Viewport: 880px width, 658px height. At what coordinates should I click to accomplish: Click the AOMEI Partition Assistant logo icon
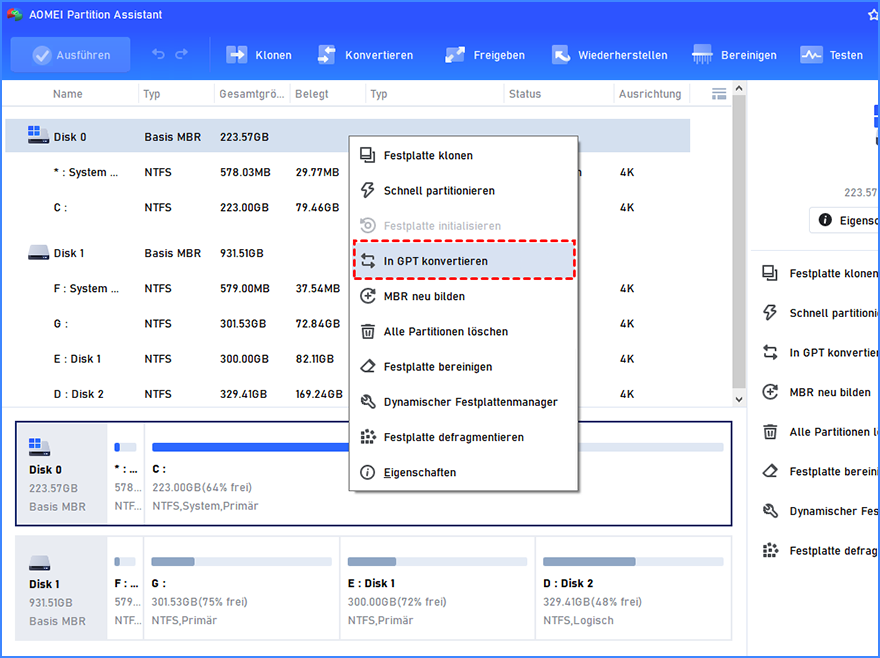point(14,14)
